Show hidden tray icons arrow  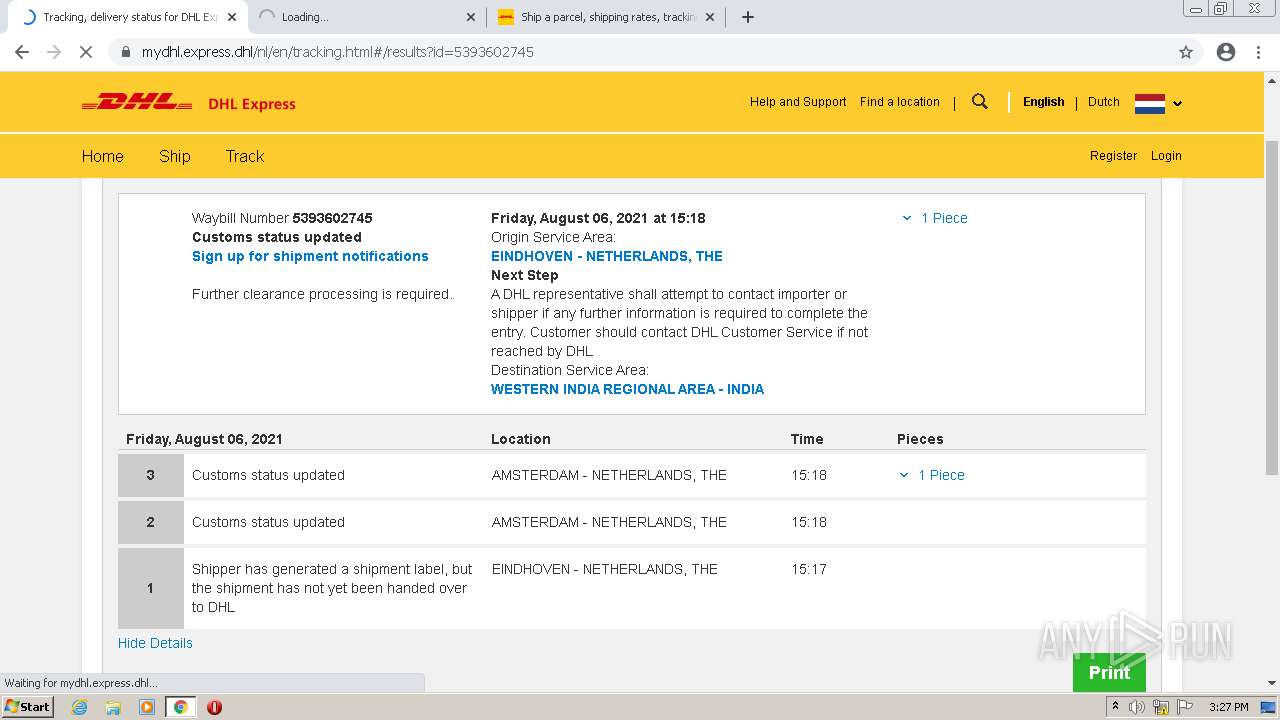coord(1115,707)
